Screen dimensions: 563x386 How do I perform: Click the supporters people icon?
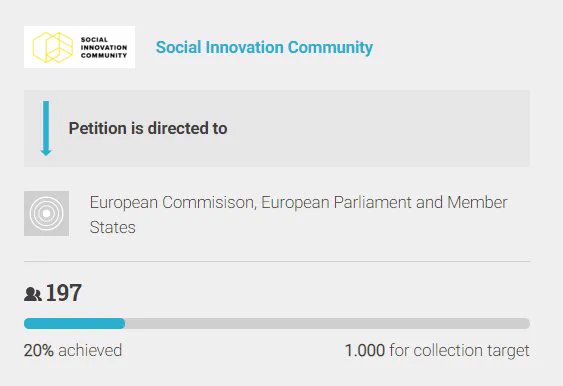coord(33,294)
